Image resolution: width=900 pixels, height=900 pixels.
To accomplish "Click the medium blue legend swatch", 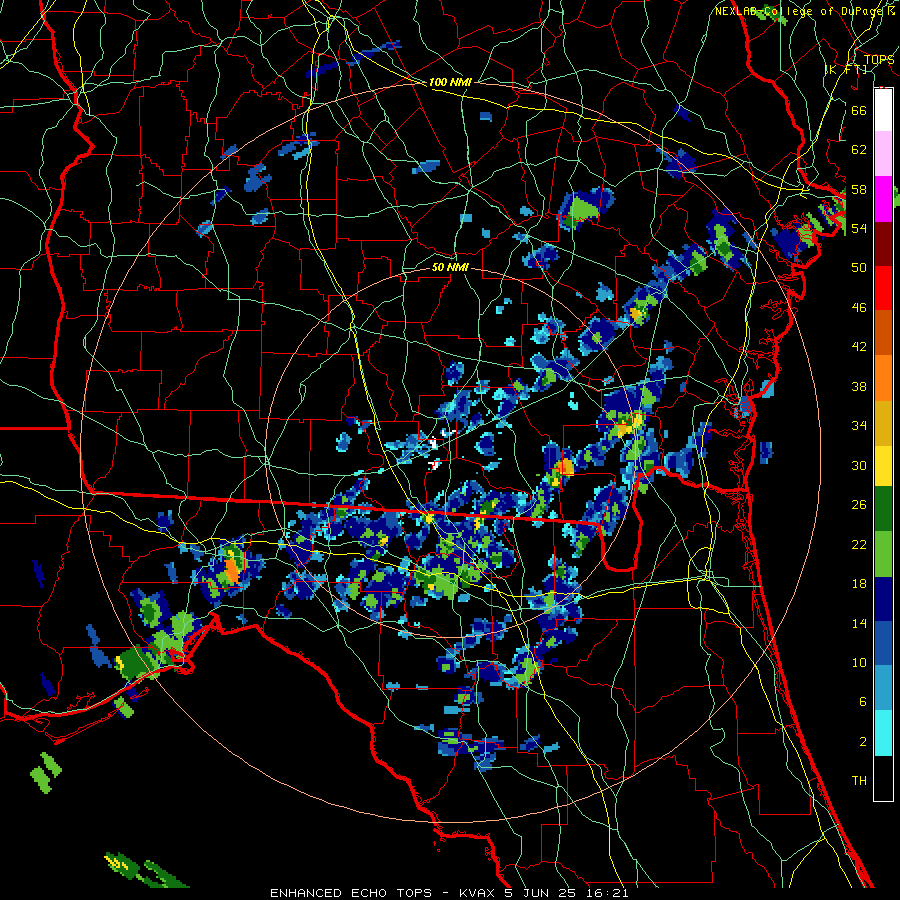I will pos(883,644).
